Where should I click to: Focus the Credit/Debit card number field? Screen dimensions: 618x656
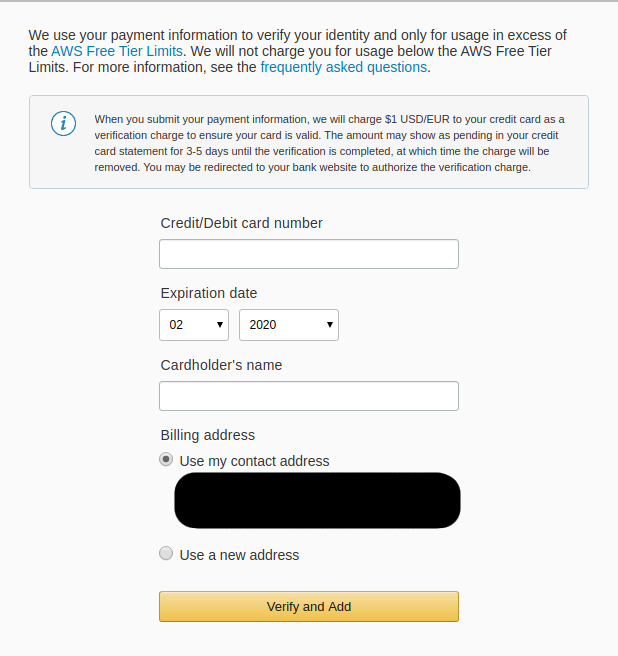(308, 254)
